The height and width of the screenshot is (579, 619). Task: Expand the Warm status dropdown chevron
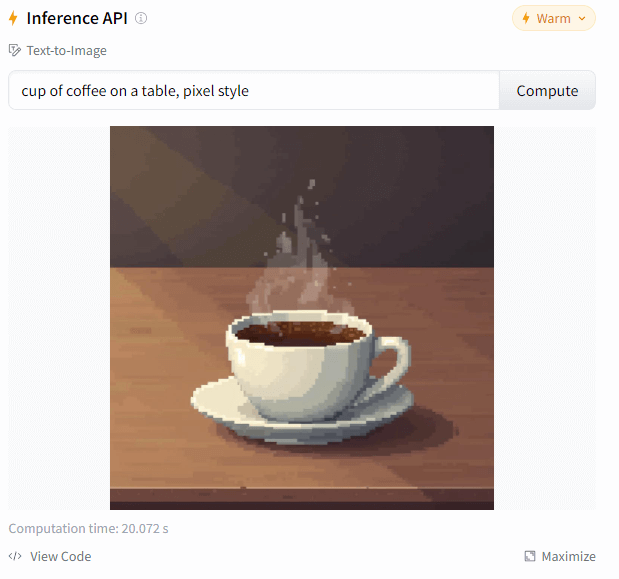tap(582, 18)
